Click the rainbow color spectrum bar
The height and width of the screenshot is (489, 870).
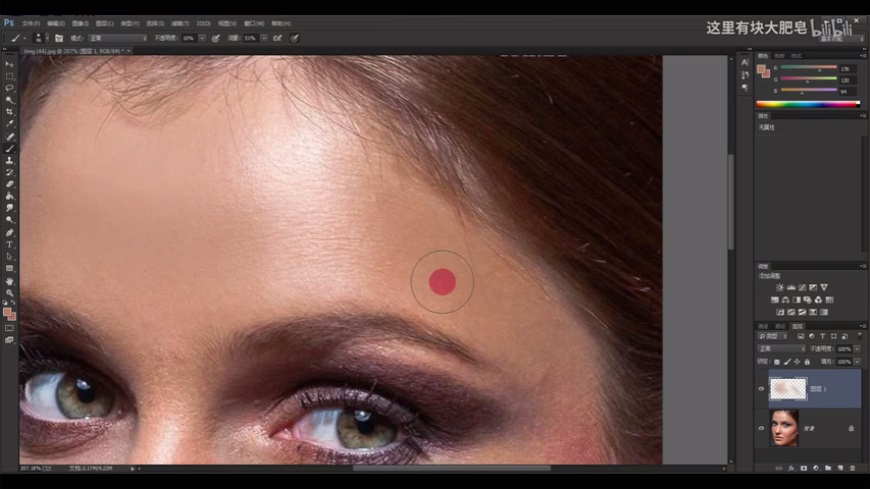pos(807,104)
